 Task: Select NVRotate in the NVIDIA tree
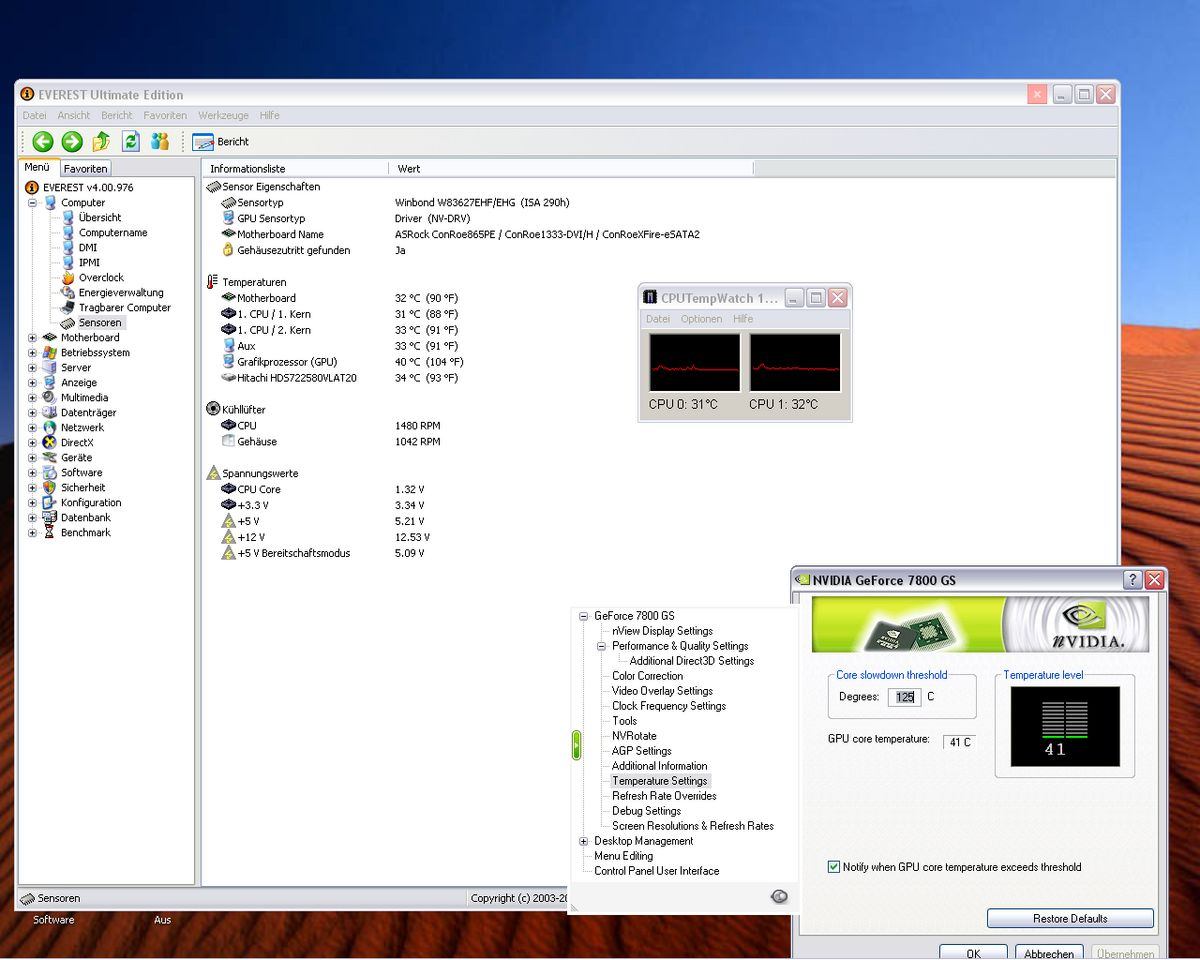[634, 736]
